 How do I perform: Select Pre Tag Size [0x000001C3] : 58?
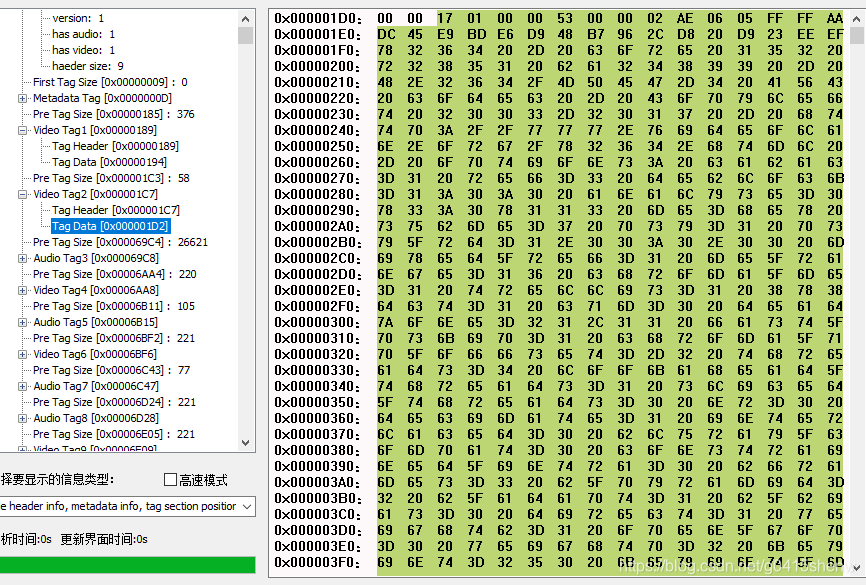tap(111, 178)
